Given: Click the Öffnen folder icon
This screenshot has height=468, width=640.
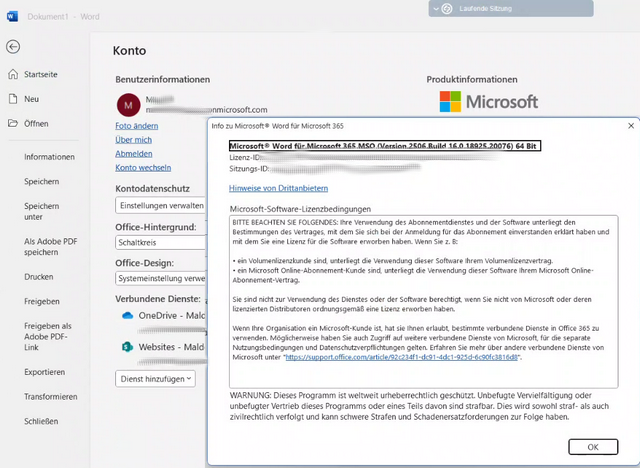Looking at the screenshot, I should tap(13, 123).
